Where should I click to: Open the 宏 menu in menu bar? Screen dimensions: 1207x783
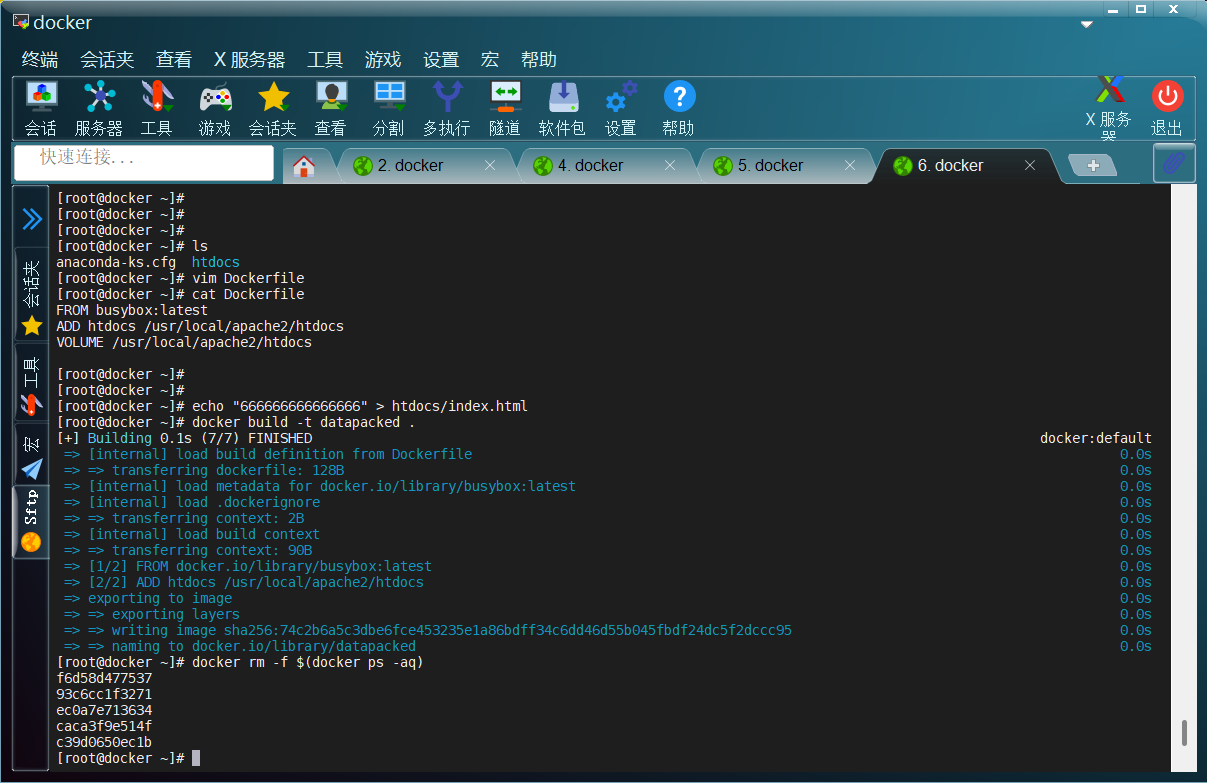point(490,60)
